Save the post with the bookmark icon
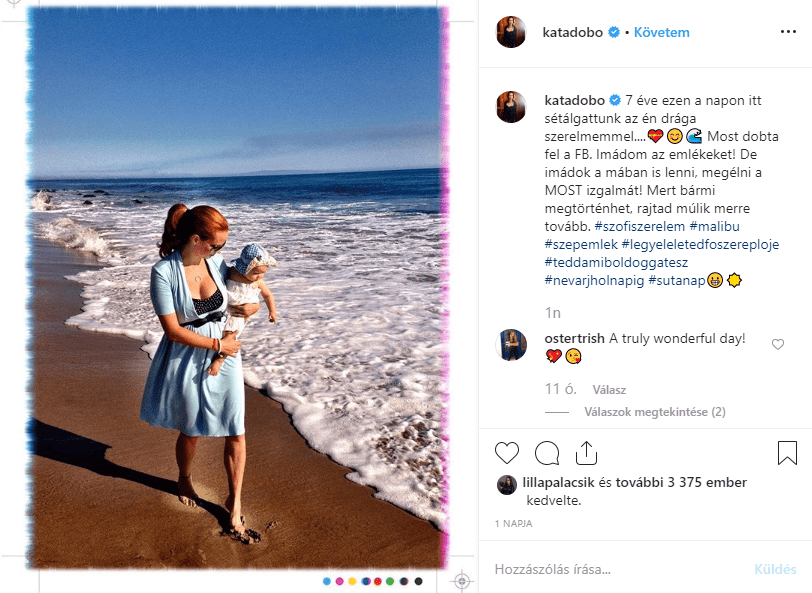Image resolution: width=812 pixels, height=593 pixels. (x=787, y=453)
